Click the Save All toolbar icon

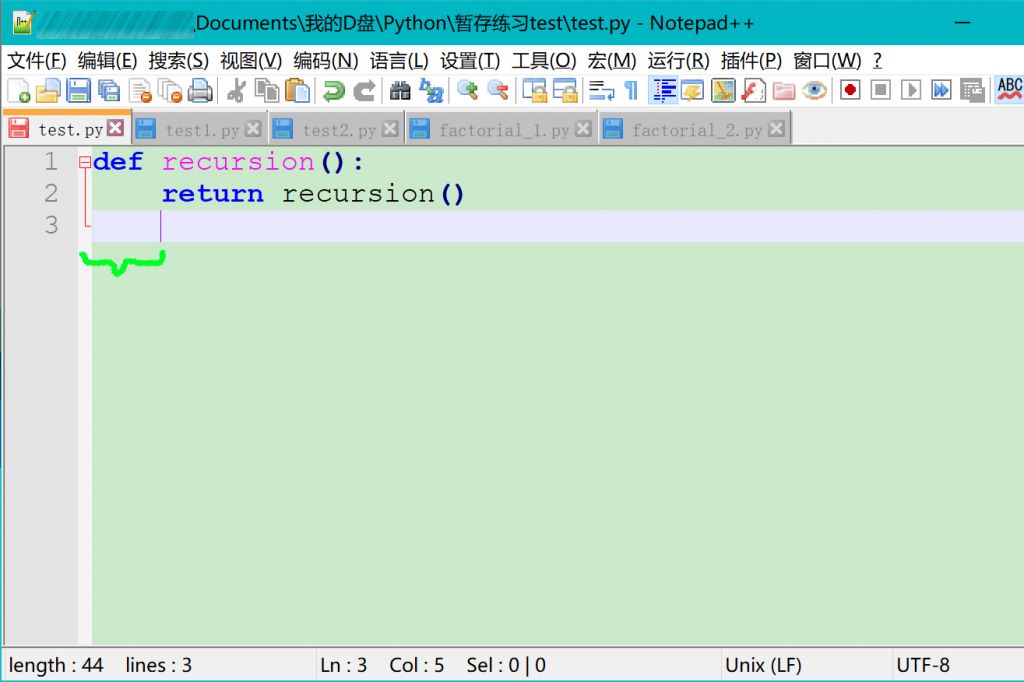108,90
